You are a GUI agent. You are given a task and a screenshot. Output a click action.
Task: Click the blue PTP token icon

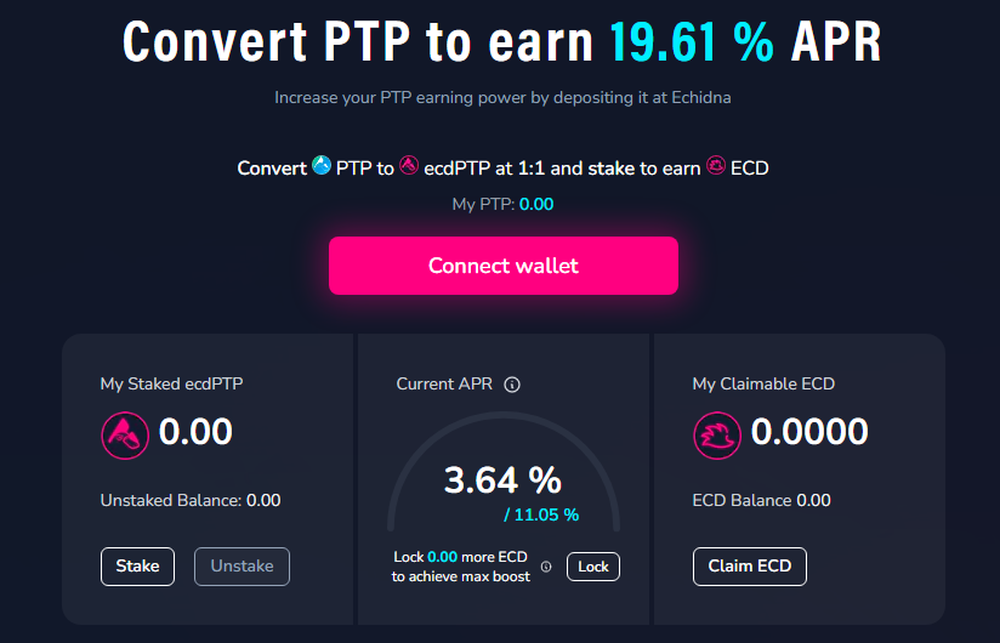(321, 165)
